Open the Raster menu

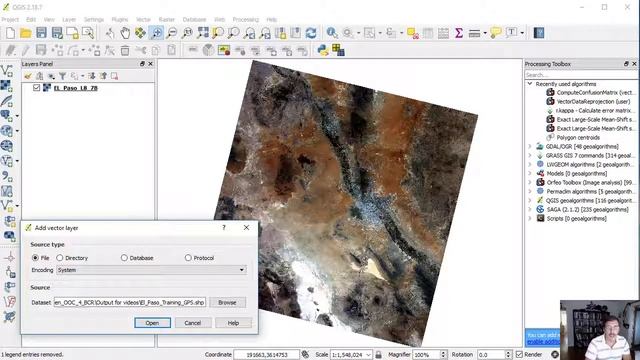(x=166, y=19)
